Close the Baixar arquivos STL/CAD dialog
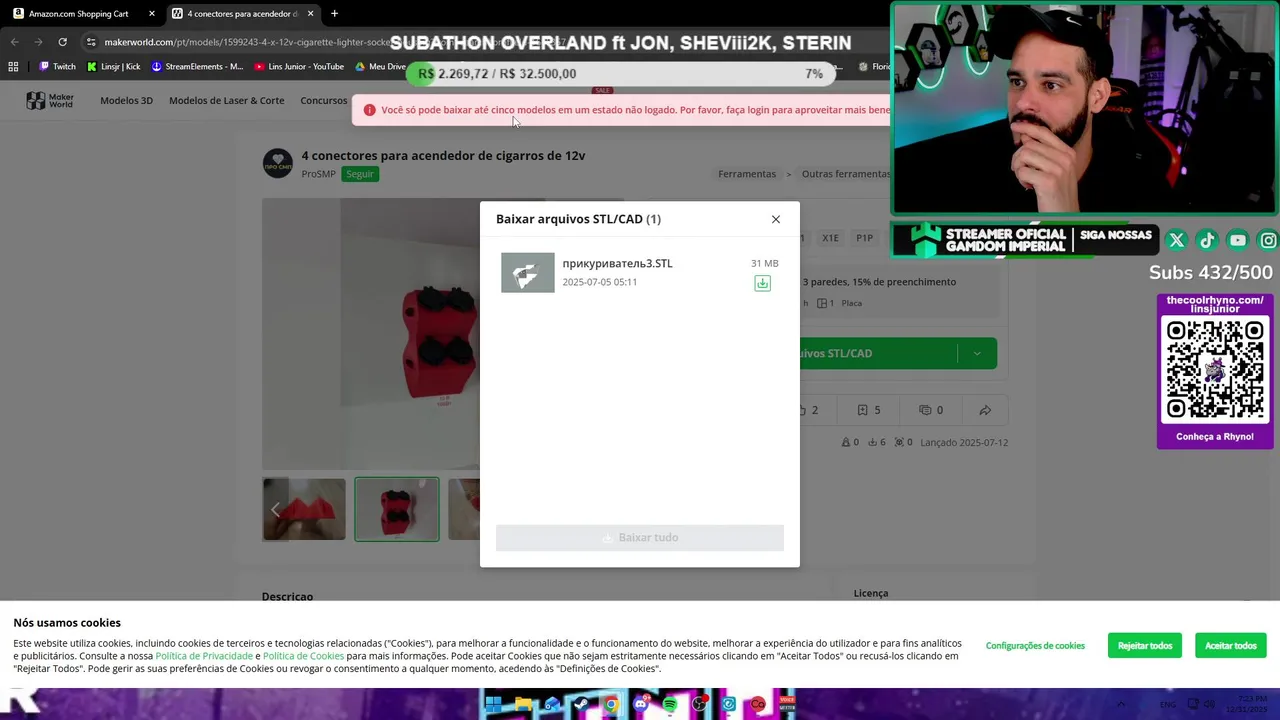Screen dimensions: 1280x720 [775, 219]
